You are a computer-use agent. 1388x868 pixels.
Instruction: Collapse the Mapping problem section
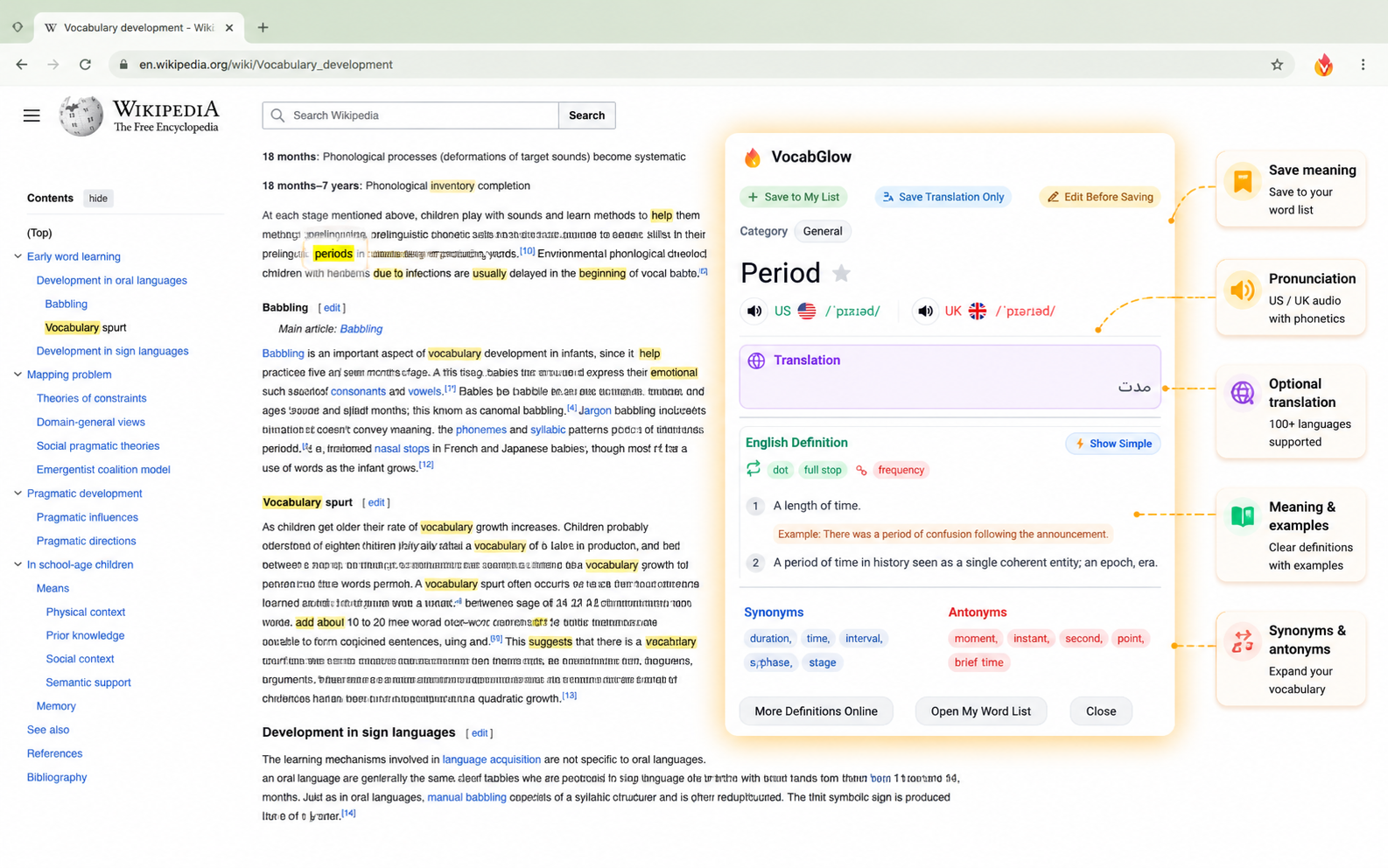click(x=18, y=374)
